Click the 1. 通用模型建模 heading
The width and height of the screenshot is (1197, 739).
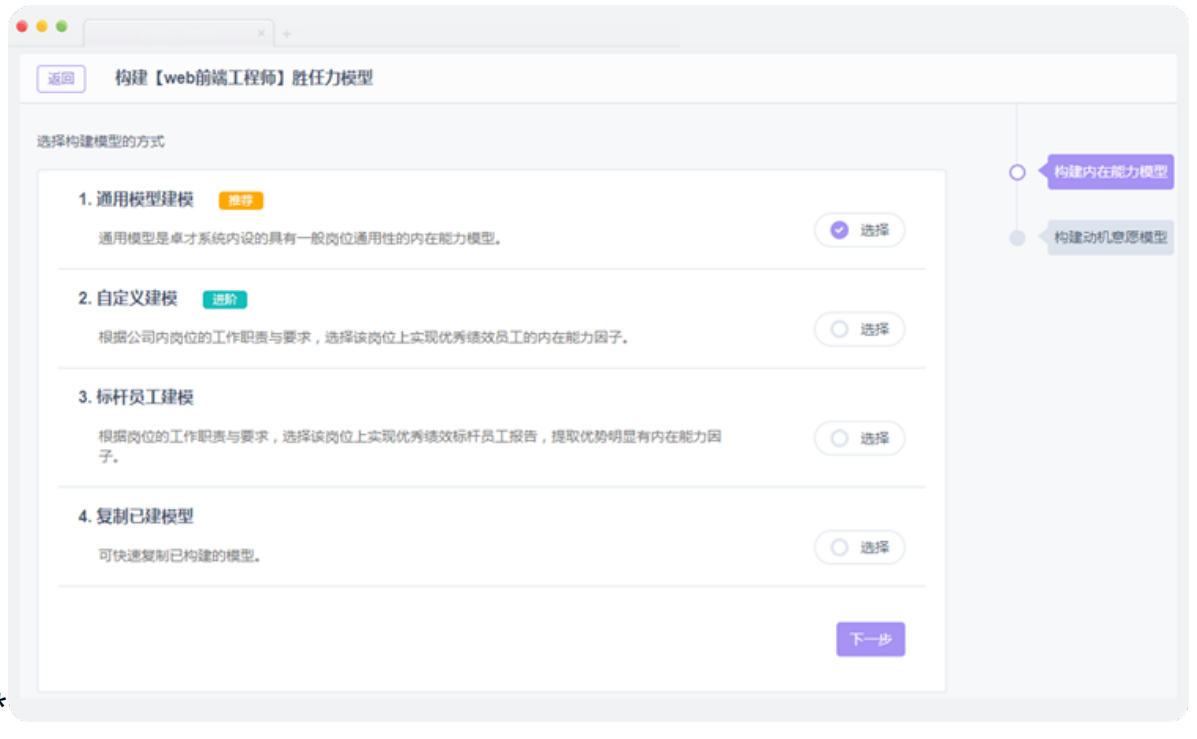coord(136,199)
